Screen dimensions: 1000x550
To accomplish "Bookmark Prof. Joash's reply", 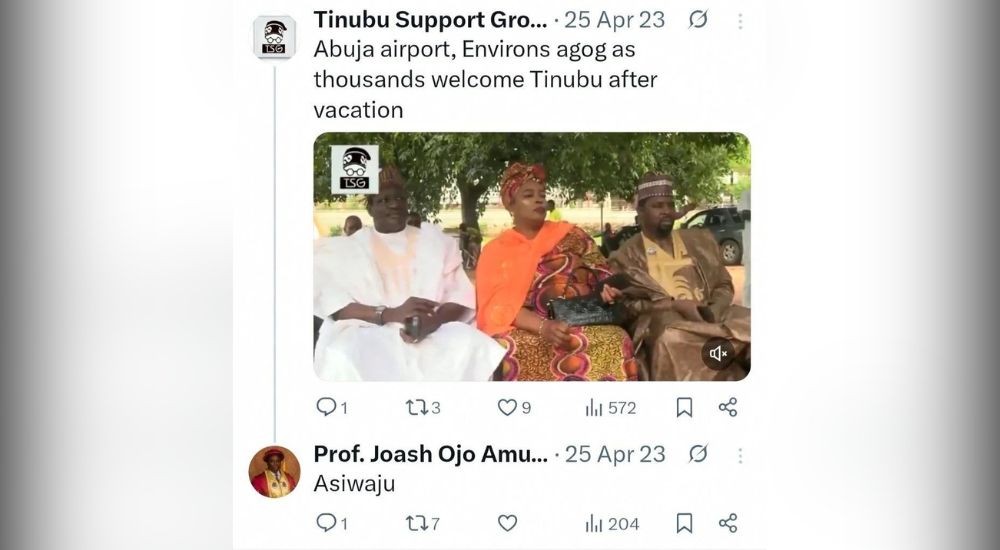I will point(684,523).
